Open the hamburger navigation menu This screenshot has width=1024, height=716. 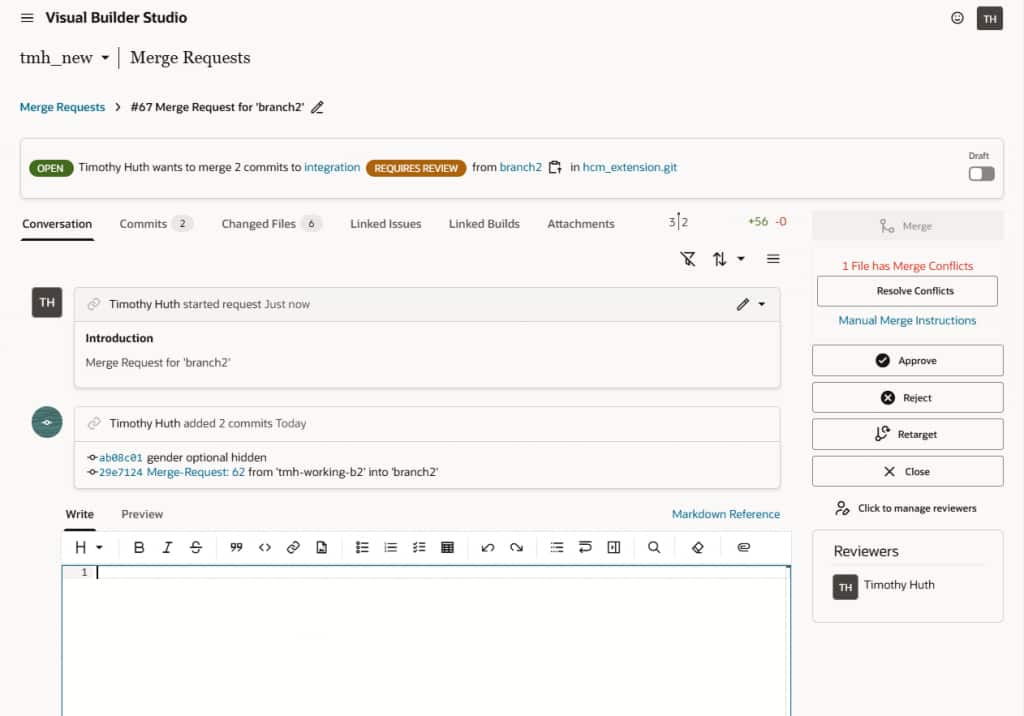pos(27,18)
